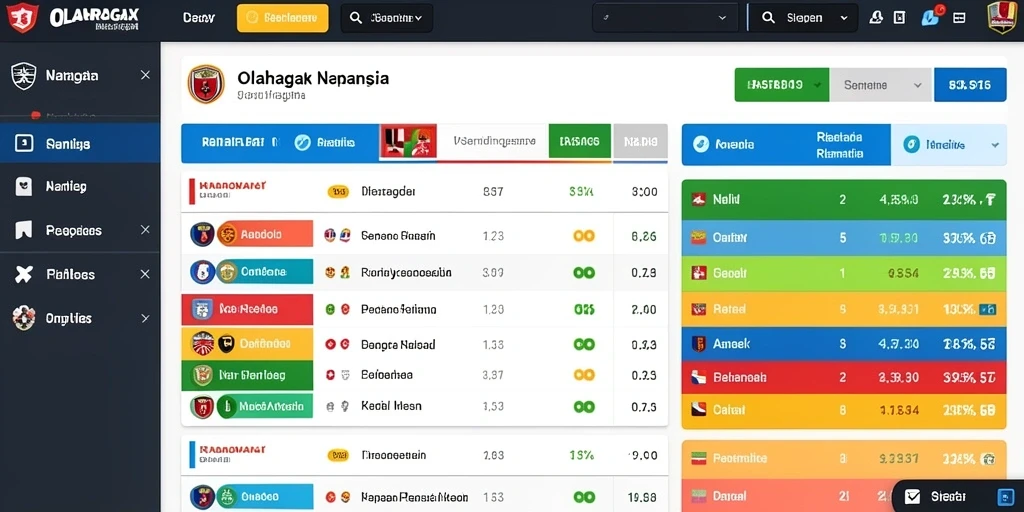
Task: Expand the Sleapen dropdown chevron
Action: click(844, 18)
